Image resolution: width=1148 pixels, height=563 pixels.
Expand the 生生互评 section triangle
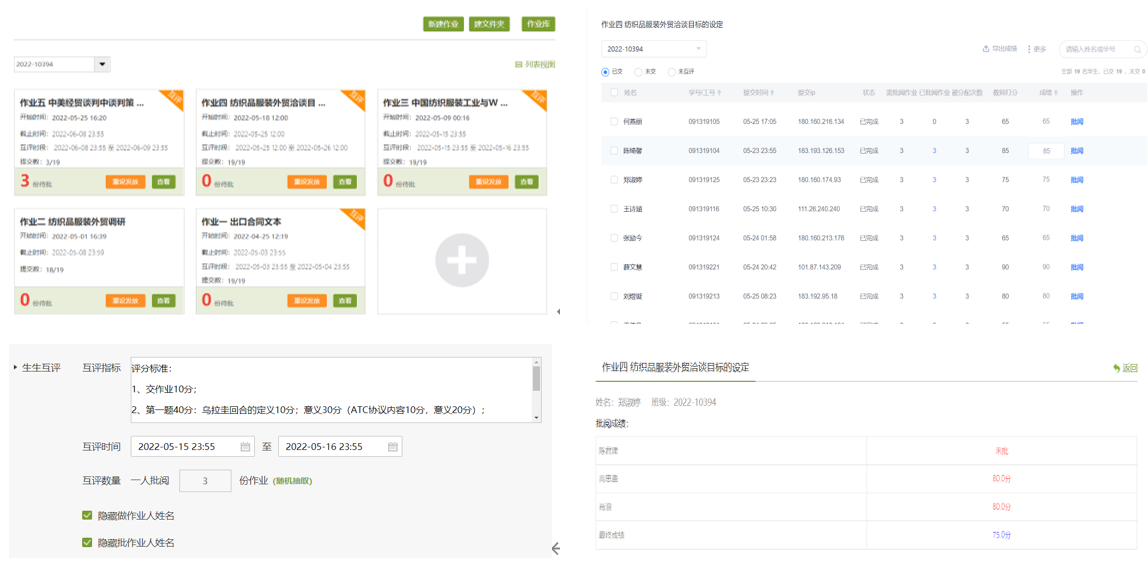(16, 368)
